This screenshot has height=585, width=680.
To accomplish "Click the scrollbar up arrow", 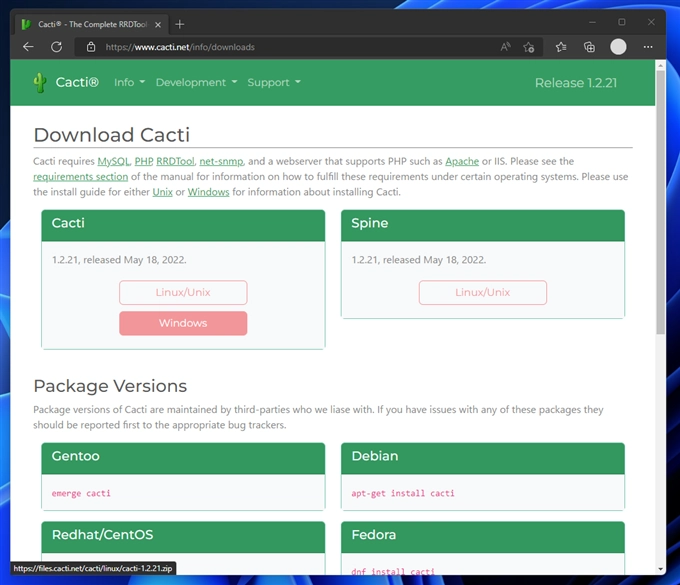I will 660,66.
